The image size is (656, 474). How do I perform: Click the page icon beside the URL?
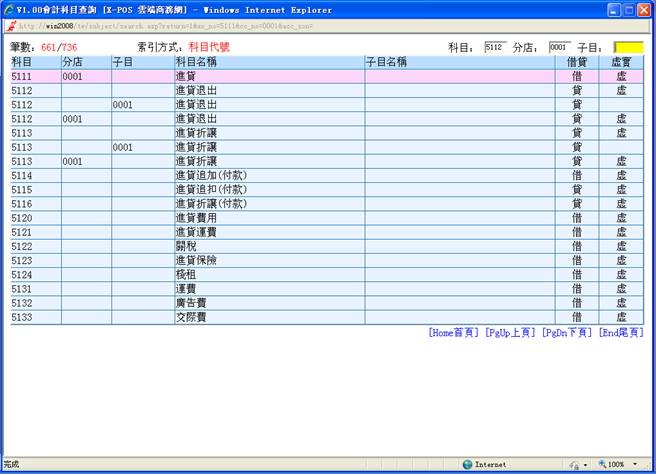[x=11, y=25]
